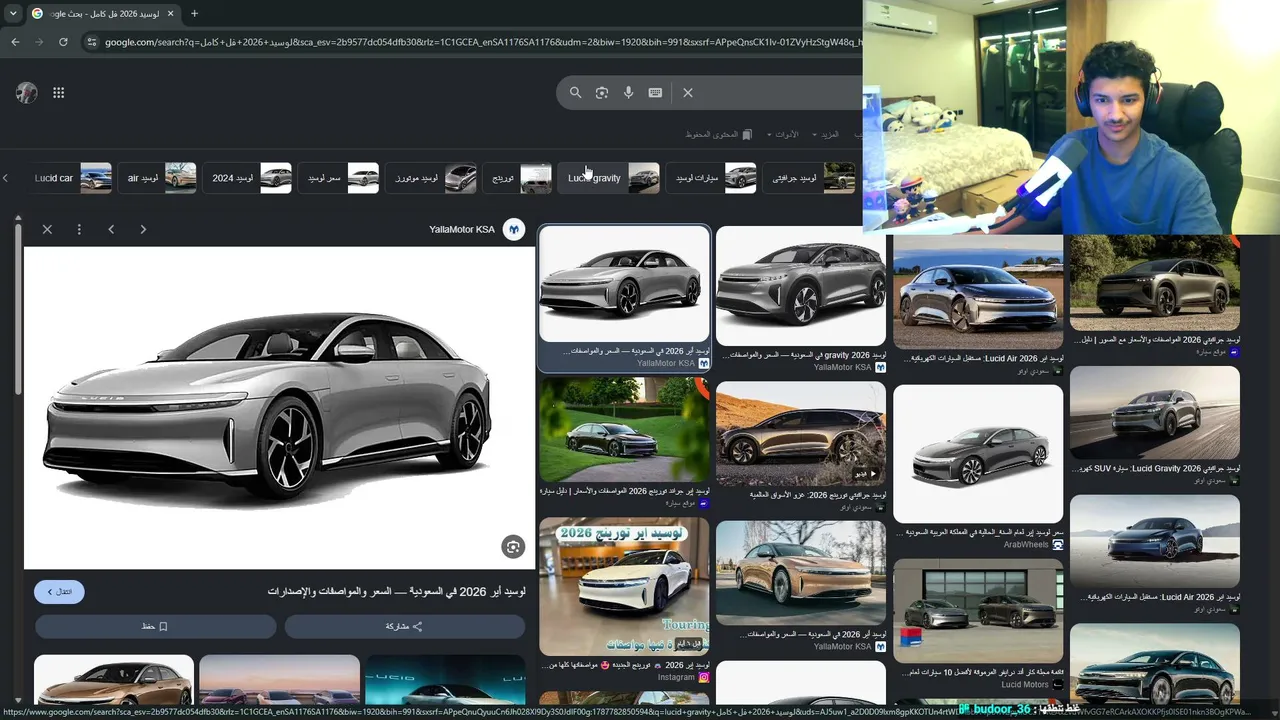
Task: Open the large silver Lucid Air preview image
Action: (x=279, y=408)
